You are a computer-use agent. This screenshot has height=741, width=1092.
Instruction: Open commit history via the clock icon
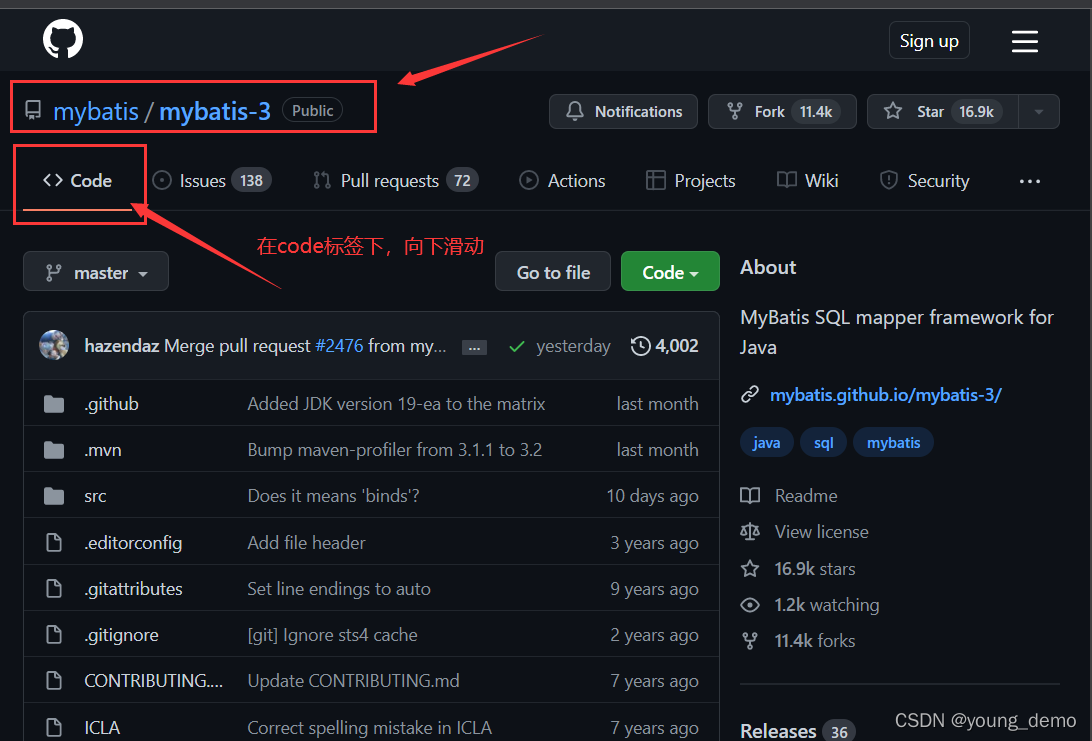pyautogui.click(x=640, y=345)
